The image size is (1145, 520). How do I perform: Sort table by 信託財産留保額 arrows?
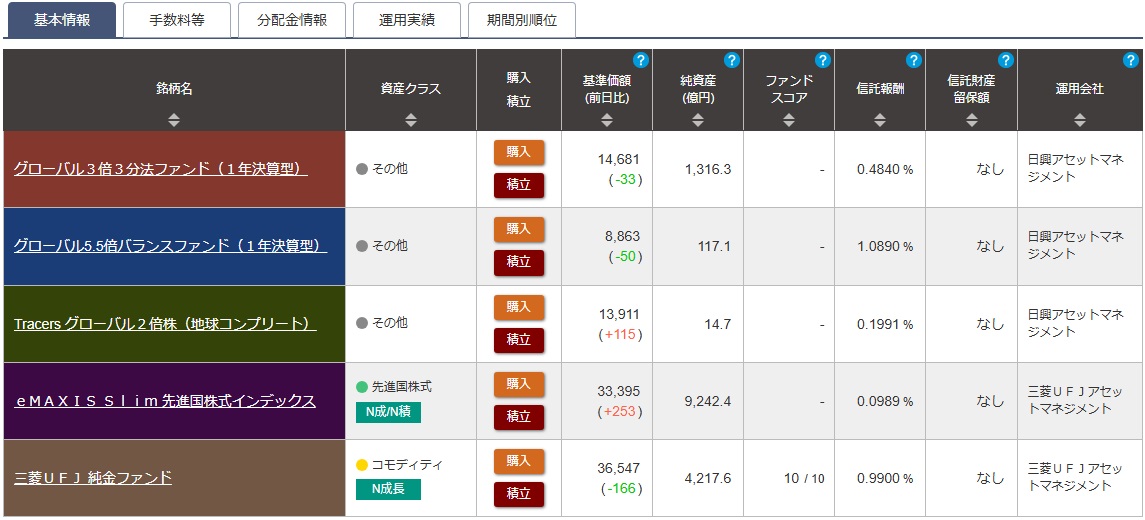tap(970, 120)
